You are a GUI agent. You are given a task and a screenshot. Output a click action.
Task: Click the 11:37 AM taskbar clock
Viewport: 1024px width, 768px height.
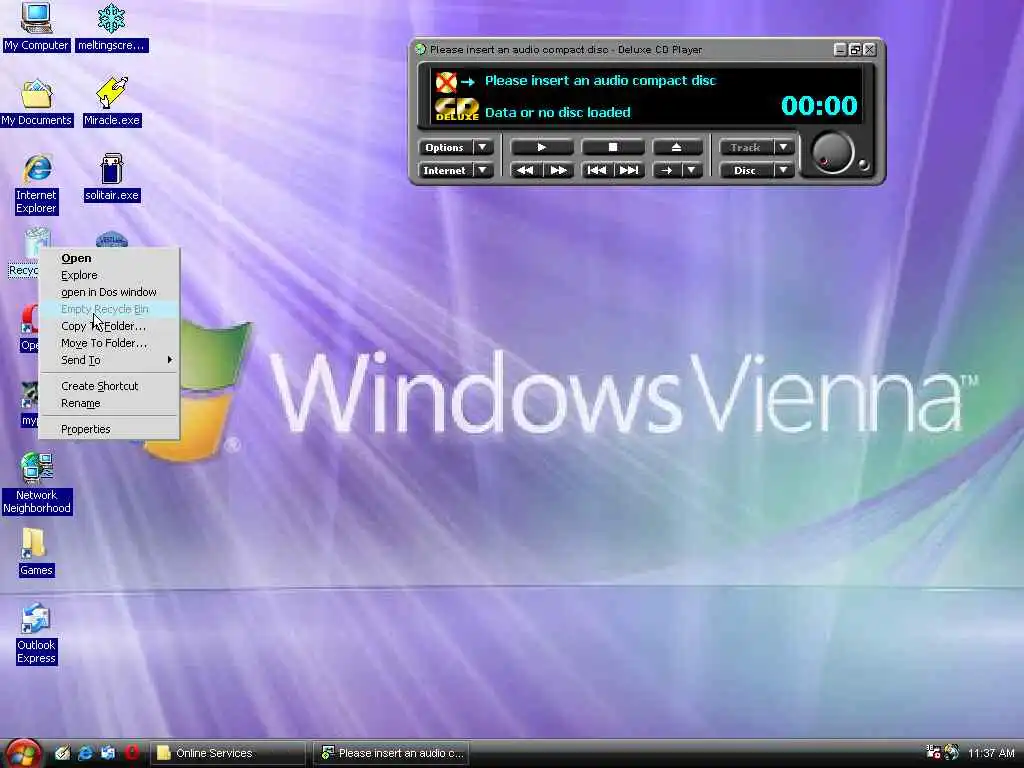coord(991,753)
